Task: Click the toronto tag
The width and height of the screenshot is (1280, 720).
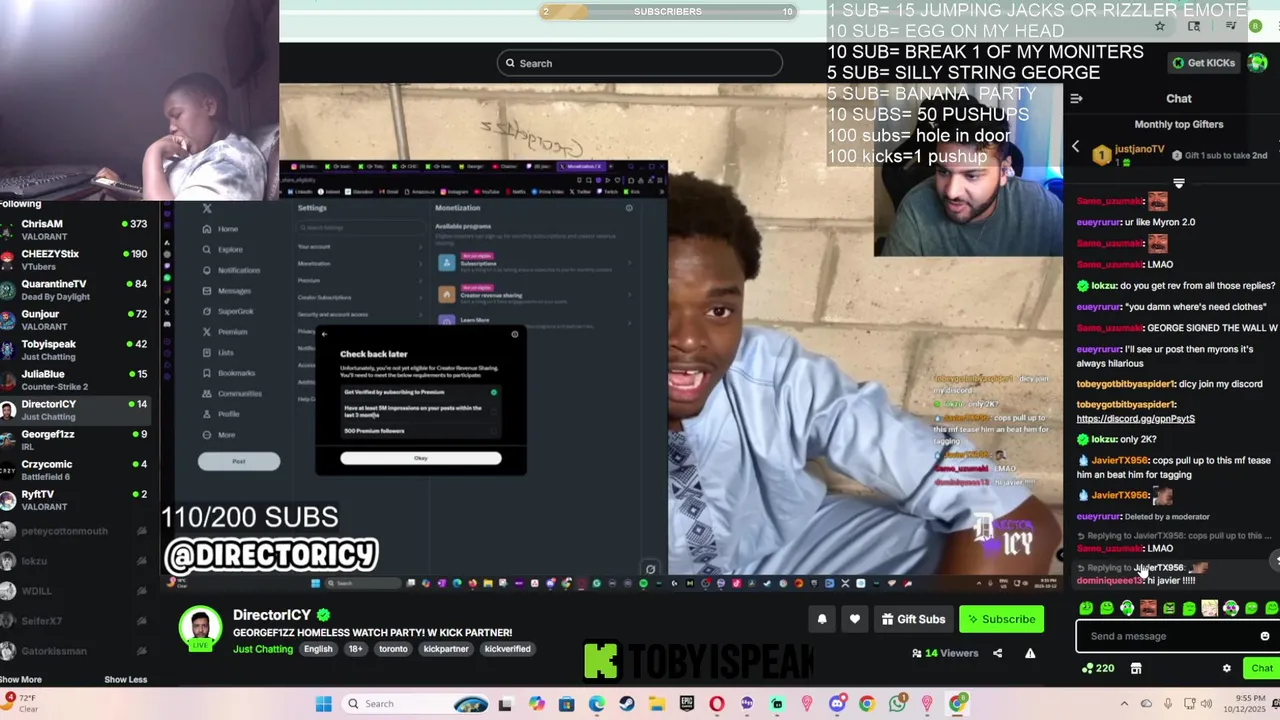Action: [x=393, y=649]
